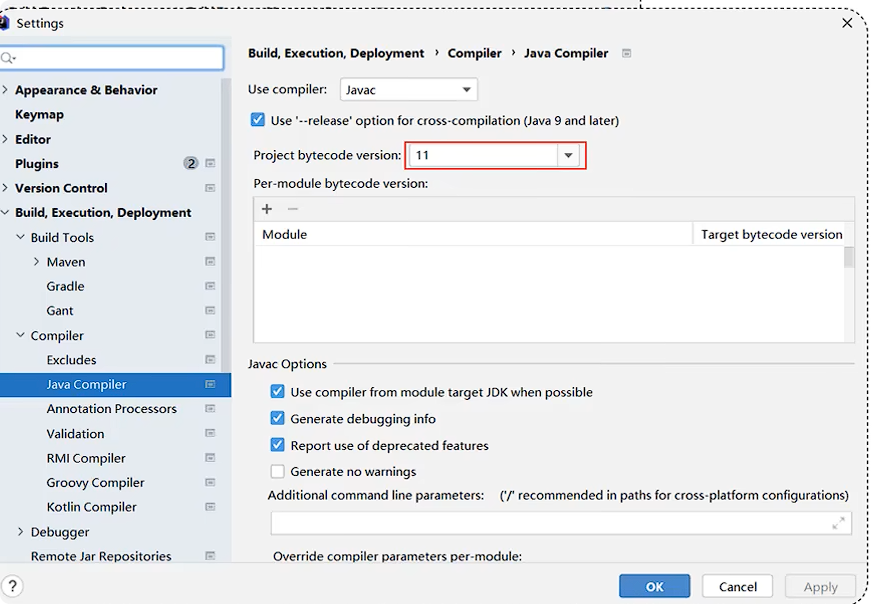Click the add module plus icon
Viewport: 883px width, 604px height.
267,209
